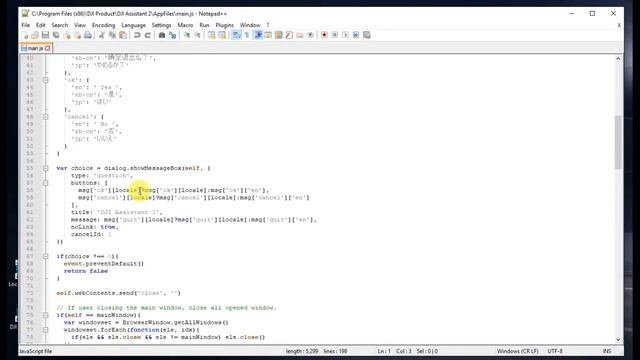Click the Print toolbar icon
This screenshot has height=360, width=640.
[x=87, y=36]
